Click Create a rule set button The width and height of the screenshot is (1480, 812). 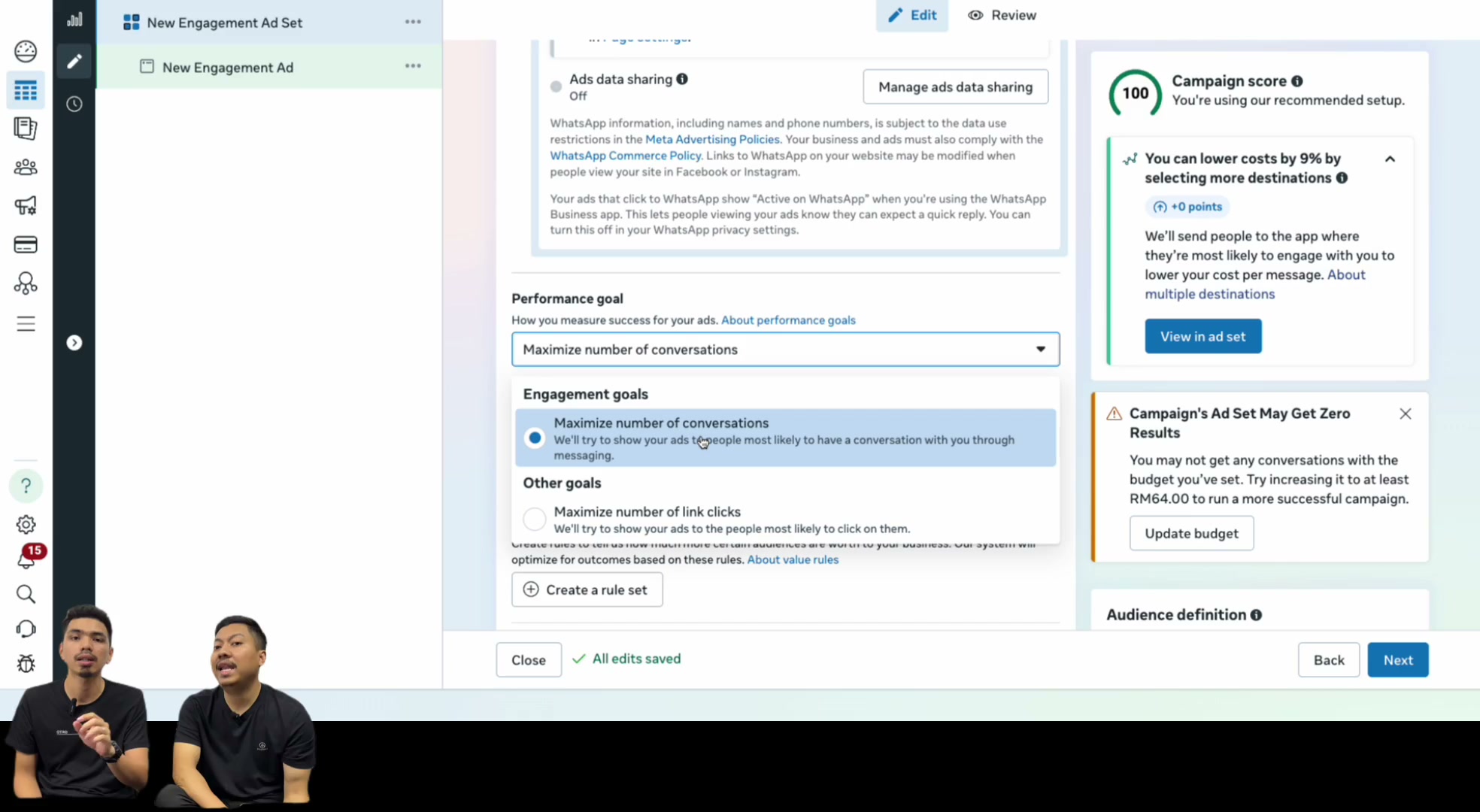[x=587, y=589]
